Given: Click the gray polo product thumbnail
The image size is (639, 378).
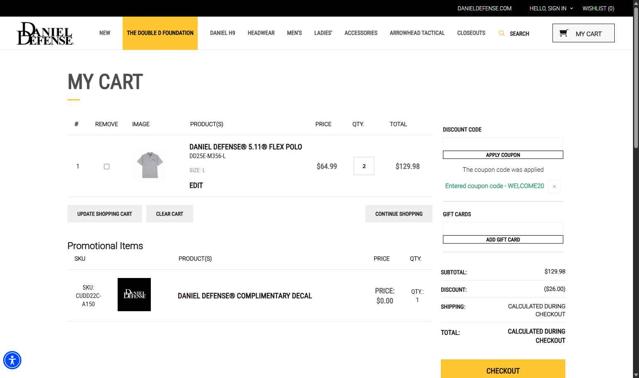Looking at the screenshot, I should coord(150,165).
